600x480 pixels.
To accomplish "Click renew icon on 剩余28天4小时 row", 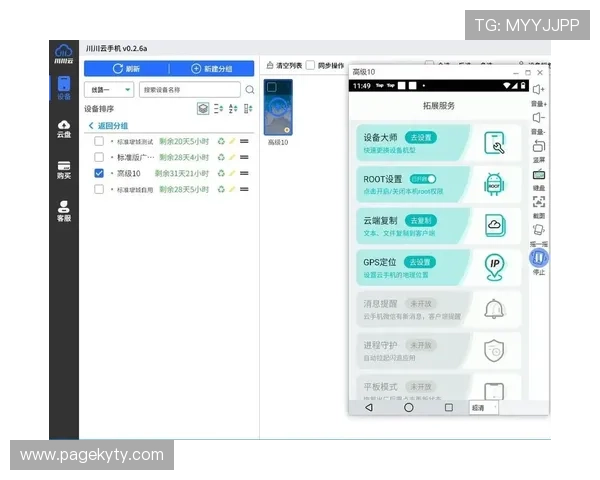I will [x=221, y=157].
